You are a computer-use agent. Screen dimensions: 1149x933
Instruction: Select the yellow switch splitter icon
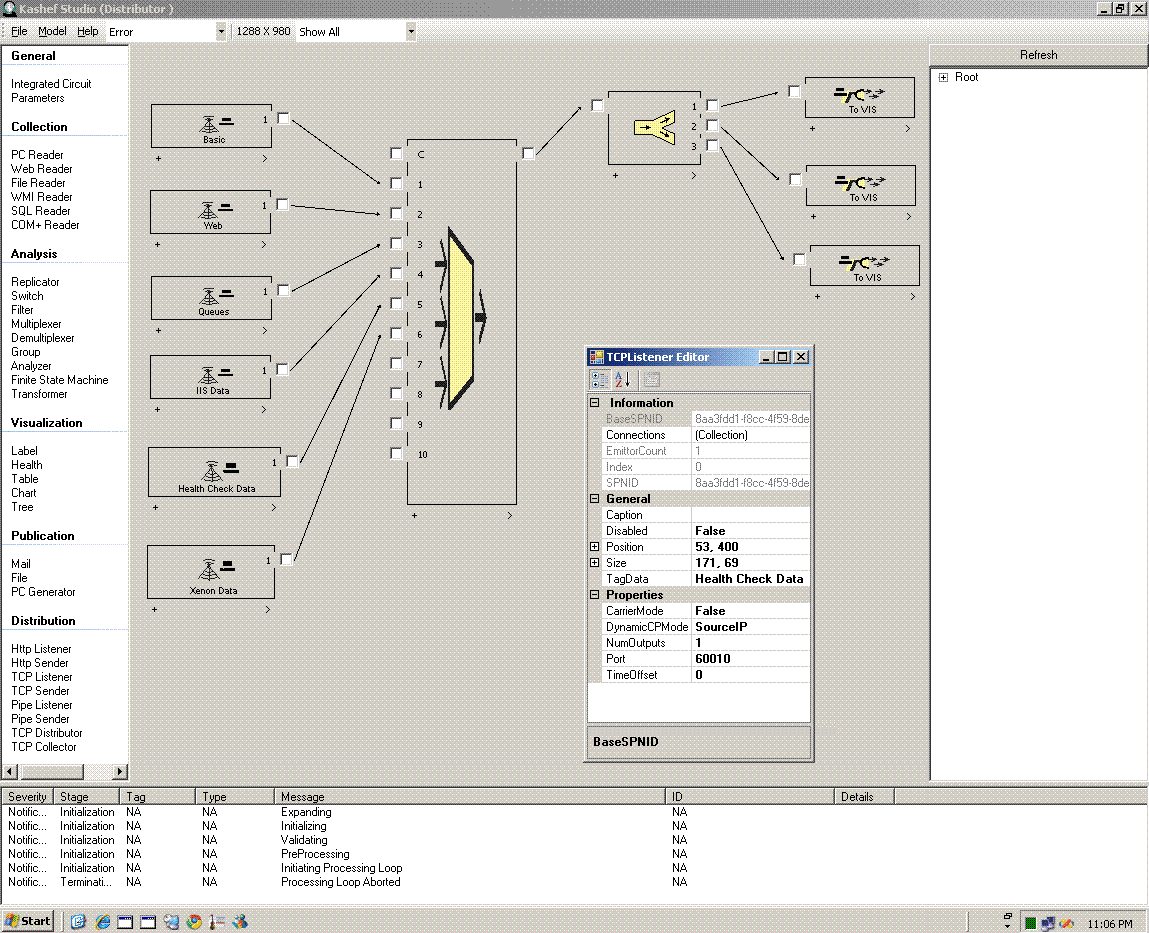[655, 127]
